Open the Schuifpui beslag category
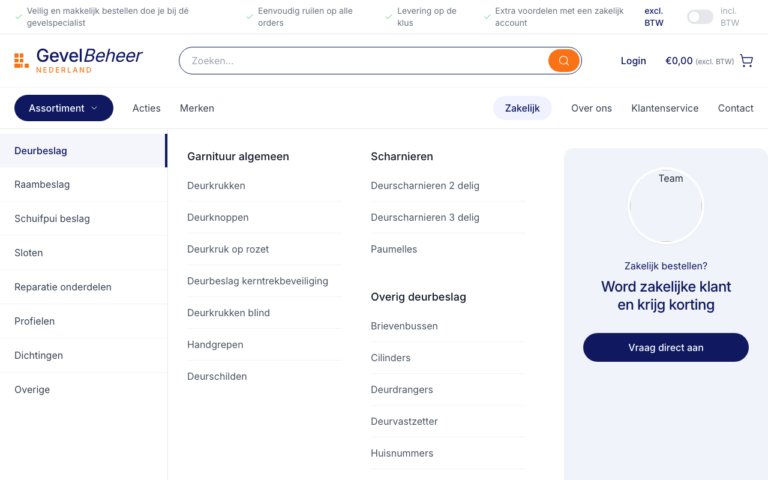Screen dimensions: 768x480 pos(52,219)
